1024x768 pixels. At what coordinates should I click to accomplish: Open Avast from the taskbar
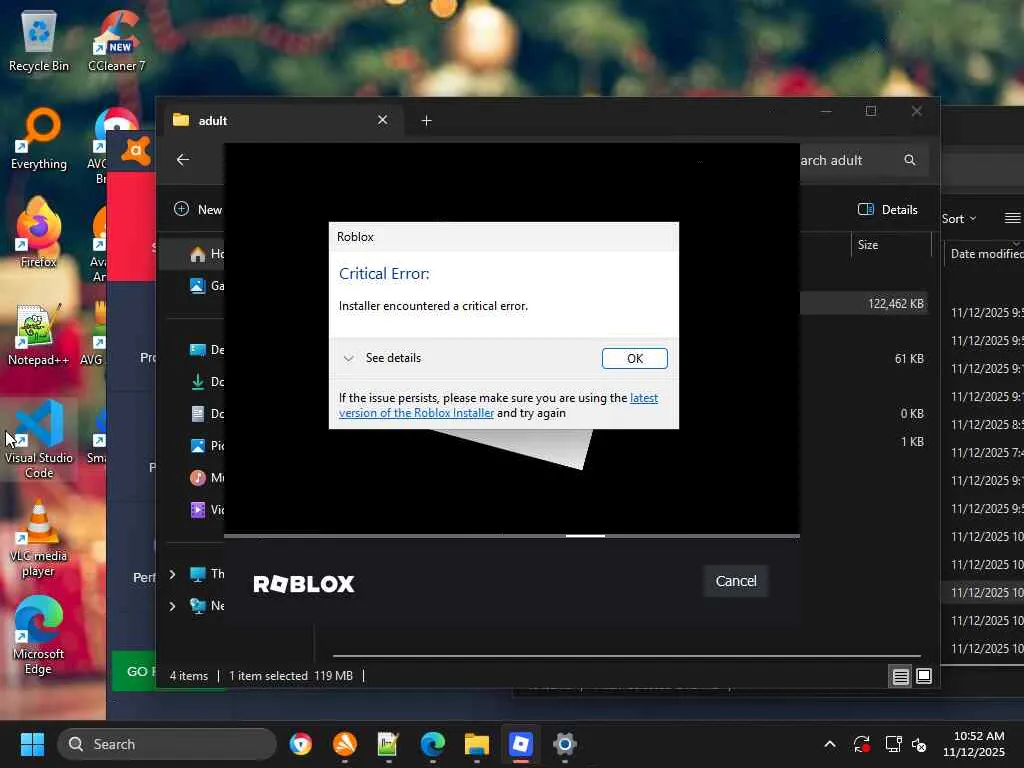345,744
